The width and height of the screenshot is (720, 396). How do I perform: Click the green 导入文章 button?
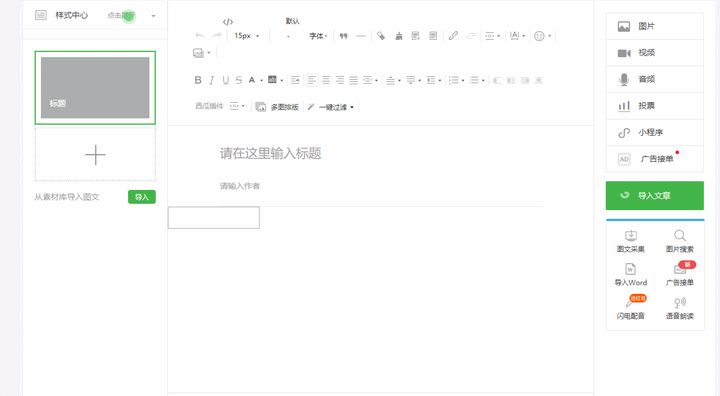655,195
